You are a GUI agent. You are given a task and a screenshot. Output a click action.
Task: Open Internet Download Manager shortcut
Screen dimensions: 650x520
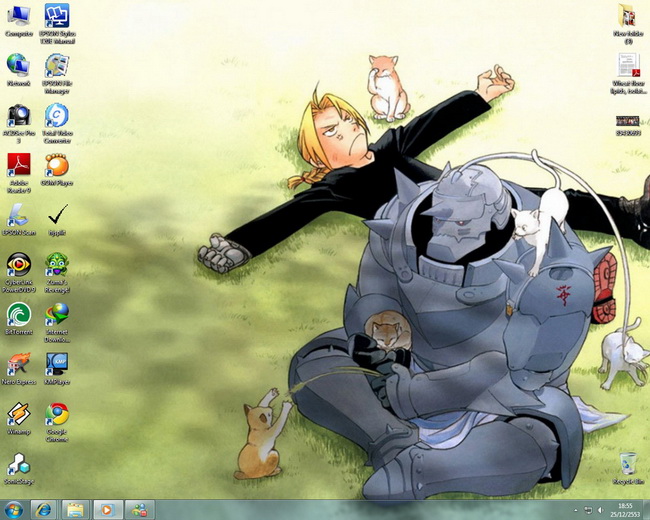[57, 323]
